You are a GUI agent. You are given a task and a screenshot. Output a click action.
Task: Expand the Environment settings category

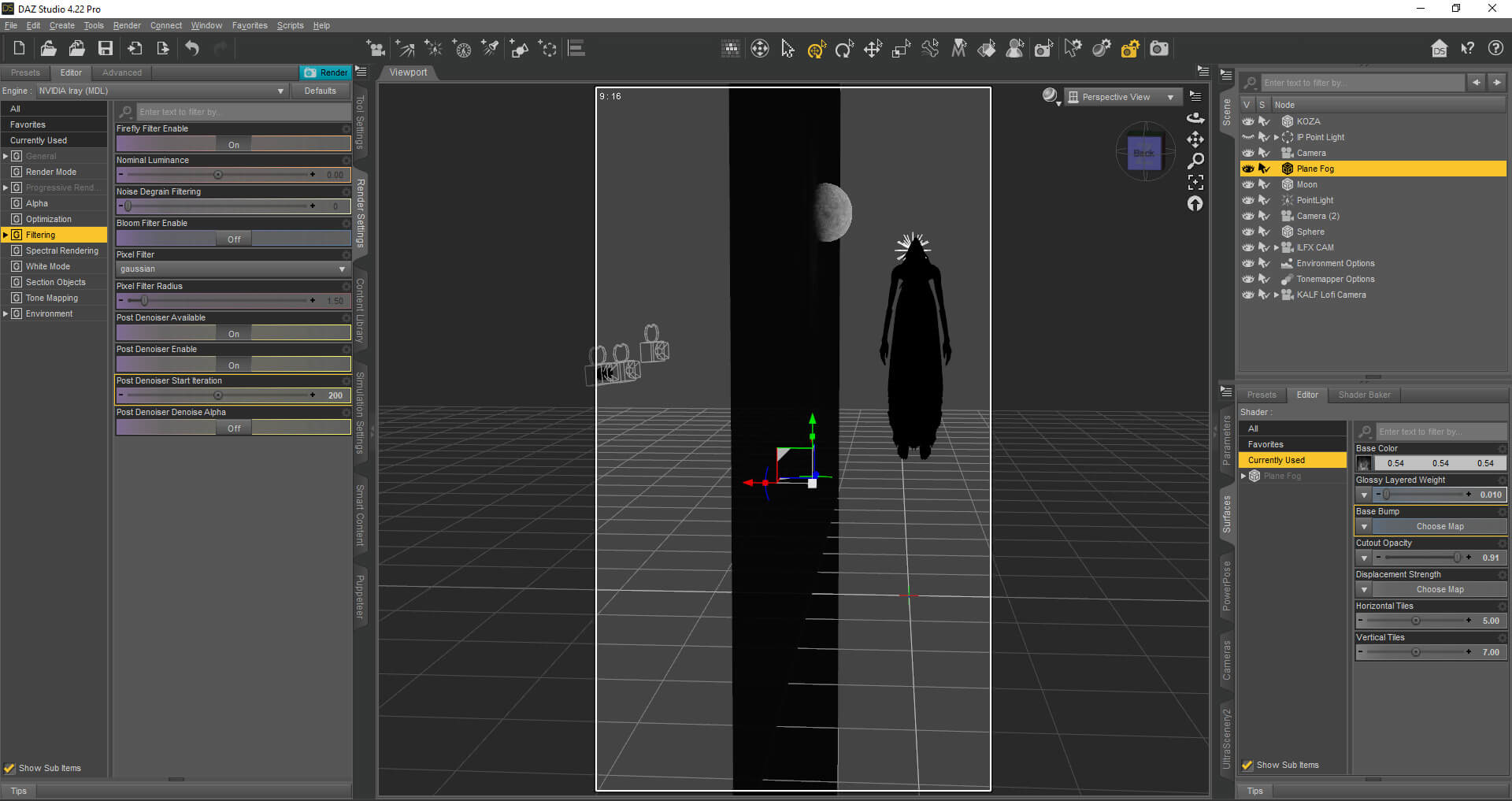pyautogui.click(x=6, y=313)
